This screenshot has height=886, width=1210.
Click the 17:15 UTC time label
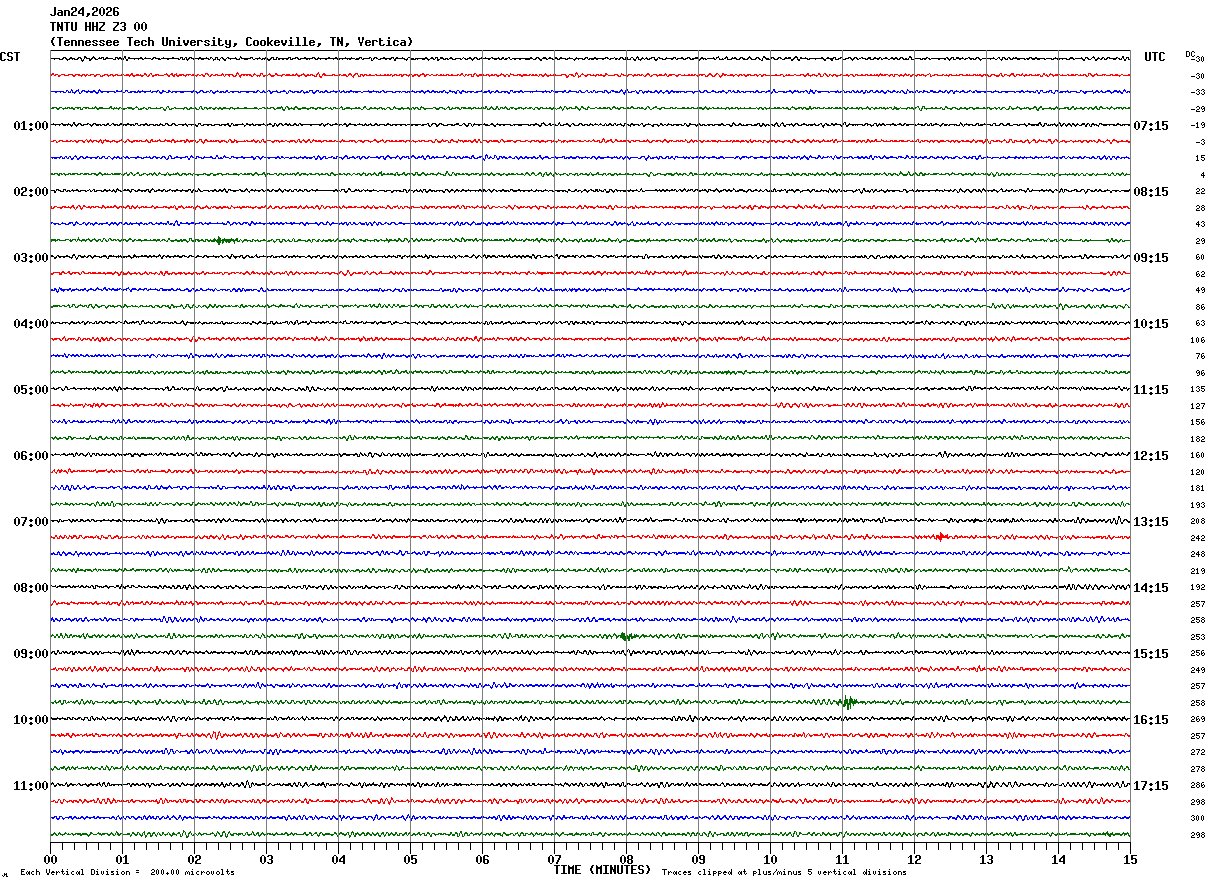pyautogui.click(x=1151, y=786)
